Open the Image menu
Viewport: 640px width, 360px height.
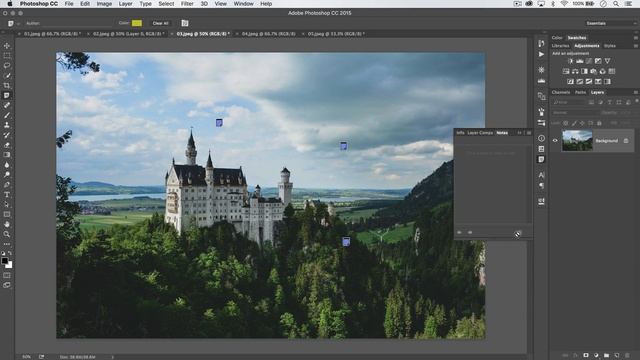coord(104,4)
